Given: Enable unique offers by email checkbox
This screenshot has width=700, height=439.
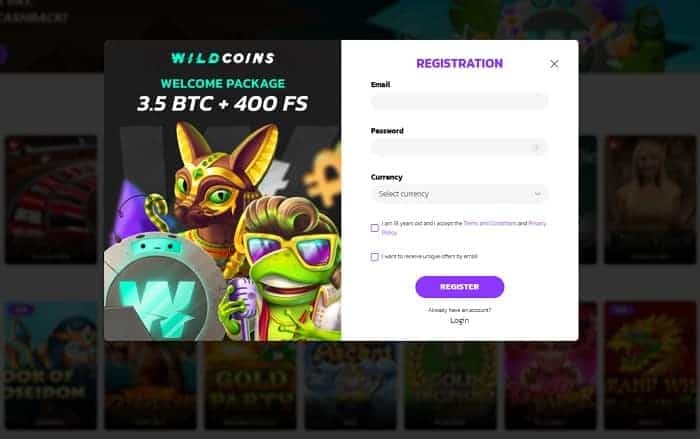Looking at the screenshot, I should coord(375,257).
